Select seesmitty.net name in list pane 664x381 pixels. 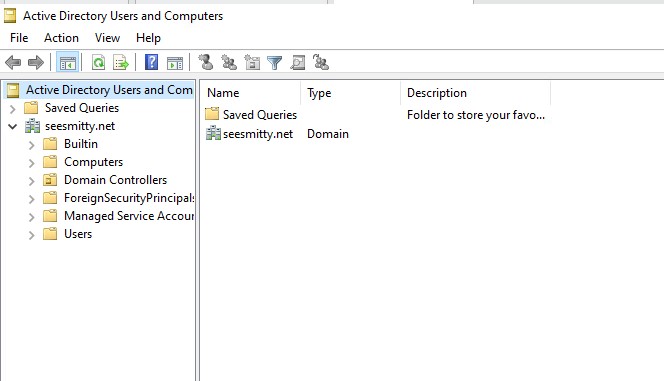coord(258,134)
